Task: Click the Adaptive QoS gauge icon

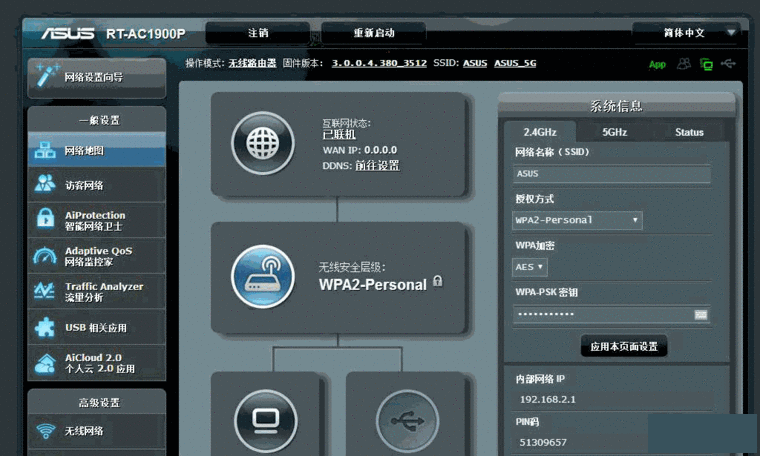Action: pos(45,255)
